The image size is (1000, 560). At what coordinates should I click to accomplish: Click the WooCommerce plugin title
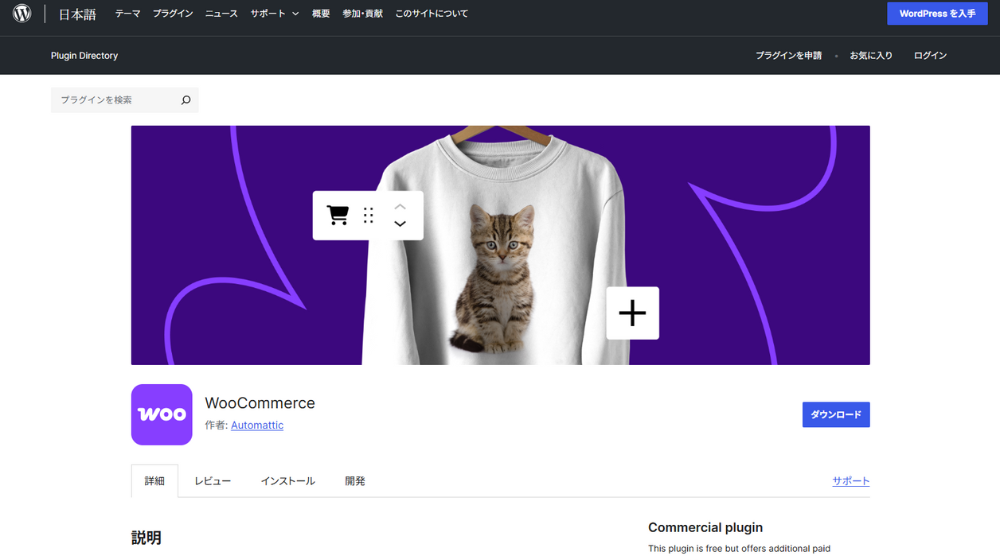[x=260, y=403]
